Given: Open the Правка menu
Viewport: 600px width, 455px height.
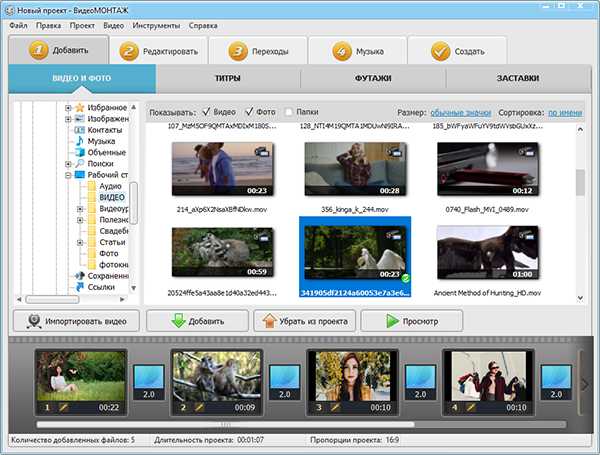Looking at the screenshot, I should click(49, 26).
